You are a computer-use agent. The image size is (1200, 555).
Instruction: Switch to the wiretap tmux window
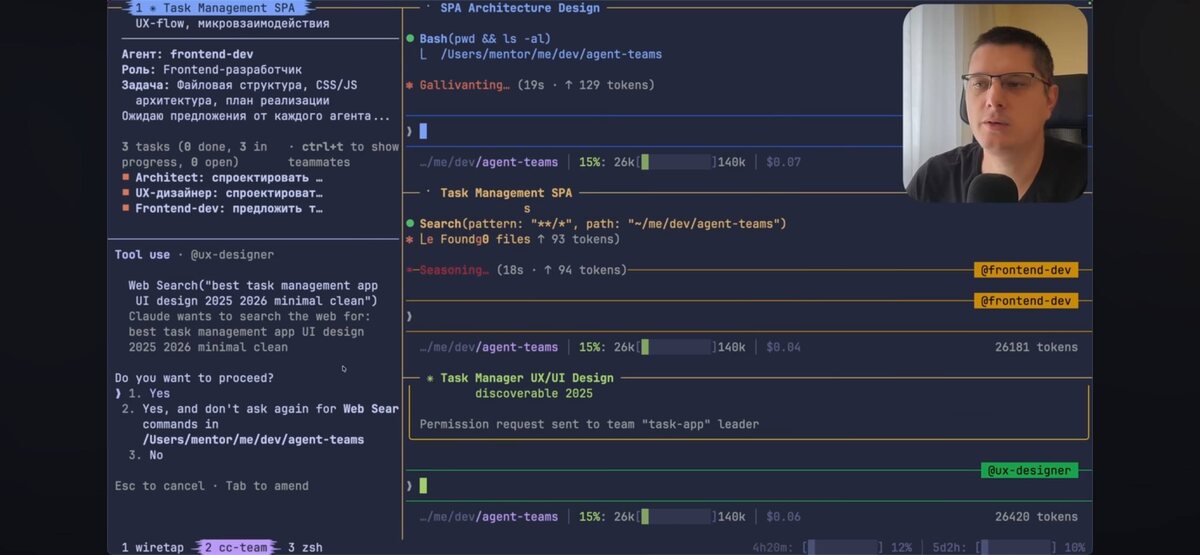(153, 547)
